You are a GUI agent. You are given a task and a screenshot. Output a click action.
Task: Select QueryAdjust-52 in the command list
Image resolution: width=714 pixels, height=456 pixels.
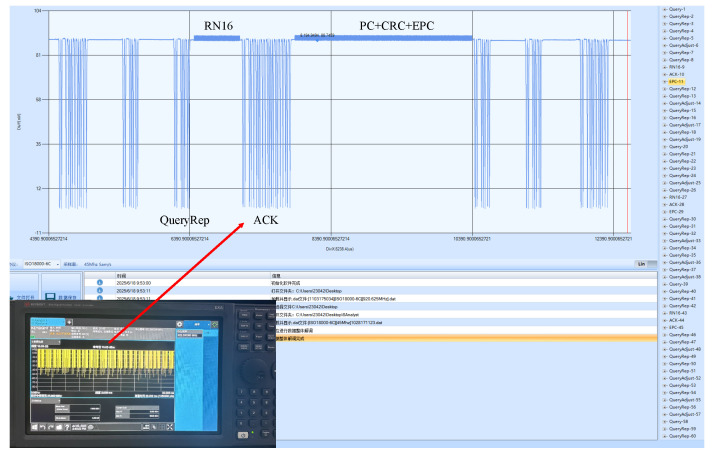pyautogui.click(x=685, y=378)
